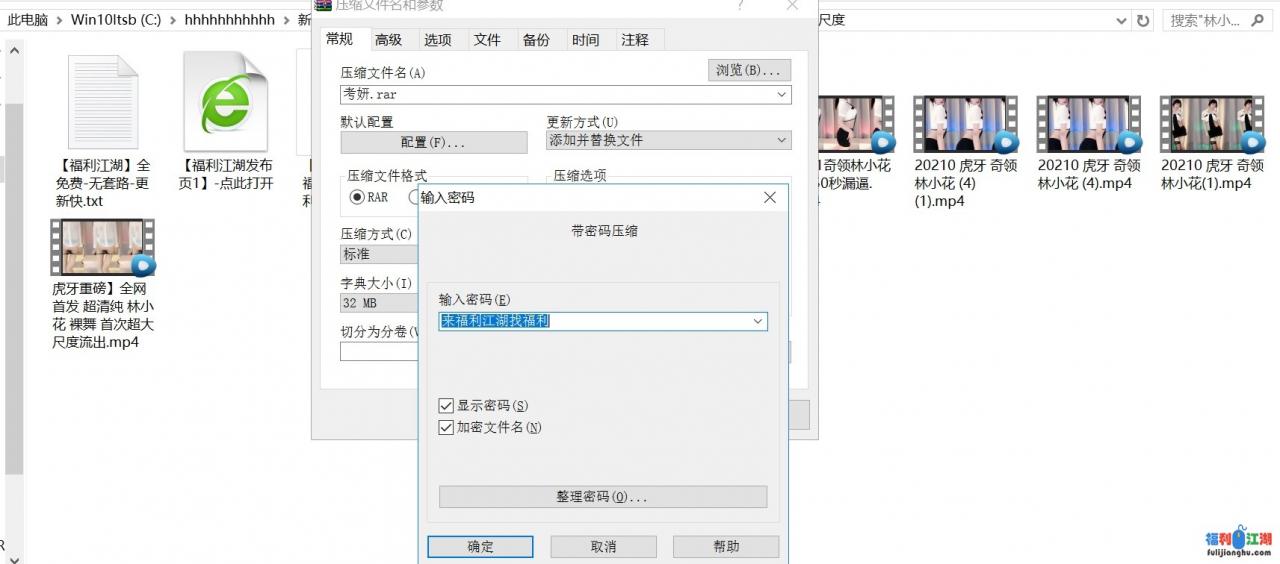1280x564 pixels.
Task: Click the 浏览(B)... button
Action: 749,70
